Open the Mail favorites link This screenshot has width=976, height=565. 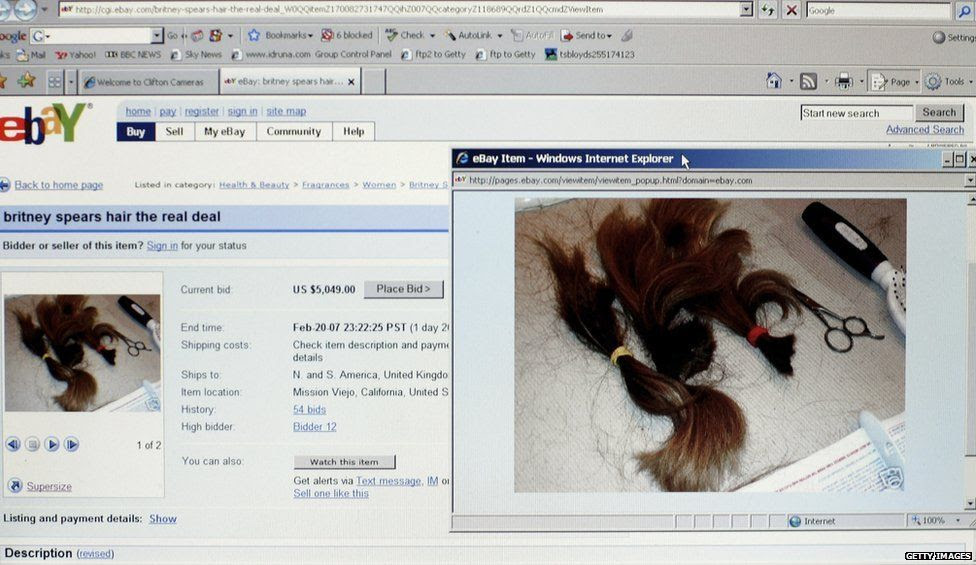click(31, 55)
